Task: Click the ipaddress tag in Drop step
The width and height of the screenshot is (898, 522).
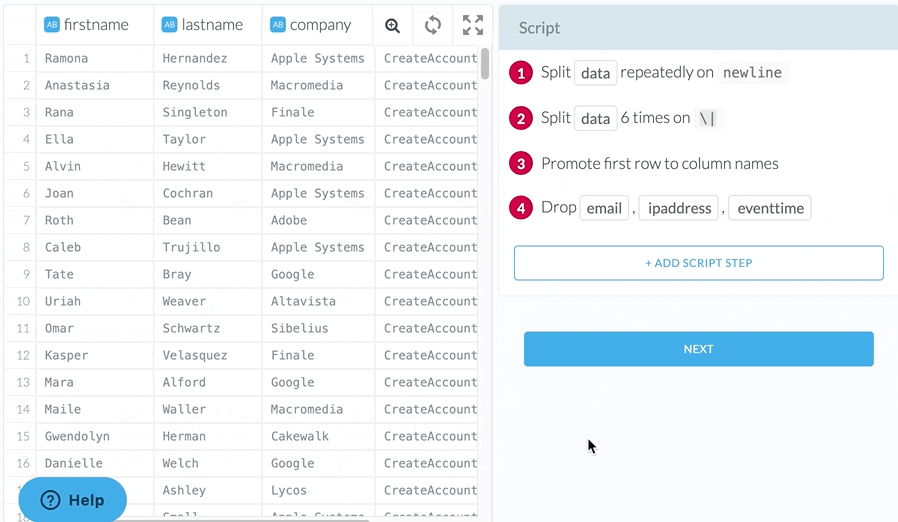Action: click(x=679, y=208)
